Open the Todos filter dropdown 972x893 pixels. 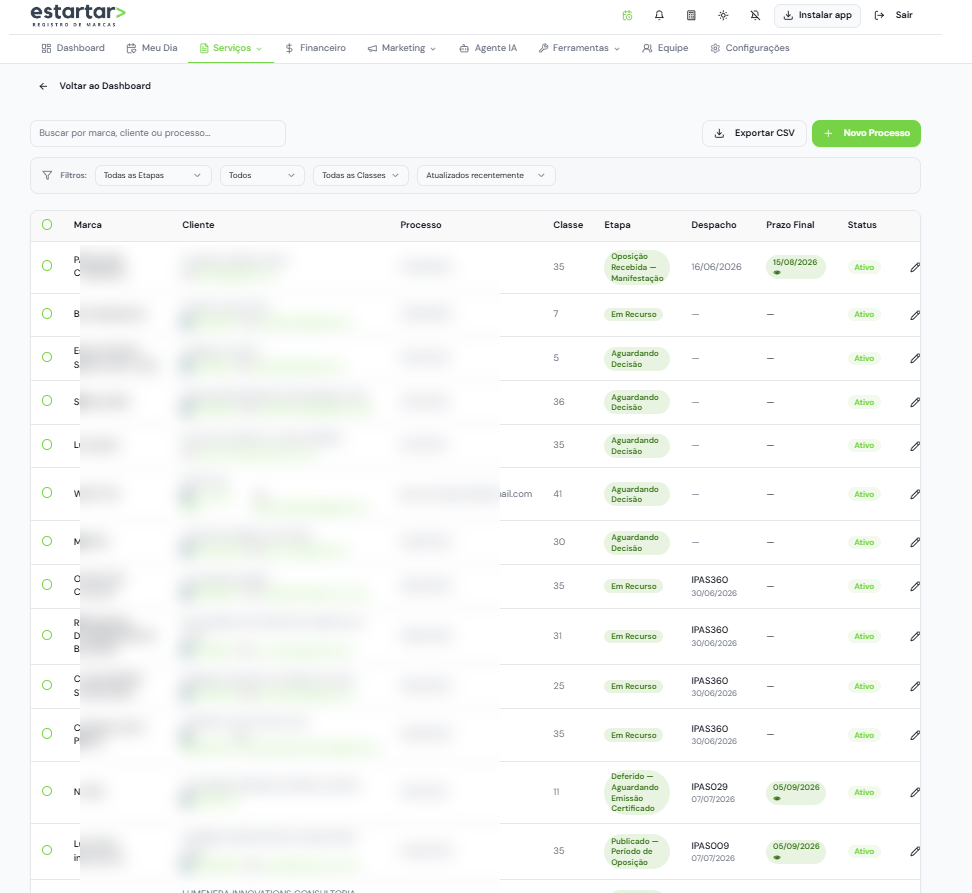262,175
